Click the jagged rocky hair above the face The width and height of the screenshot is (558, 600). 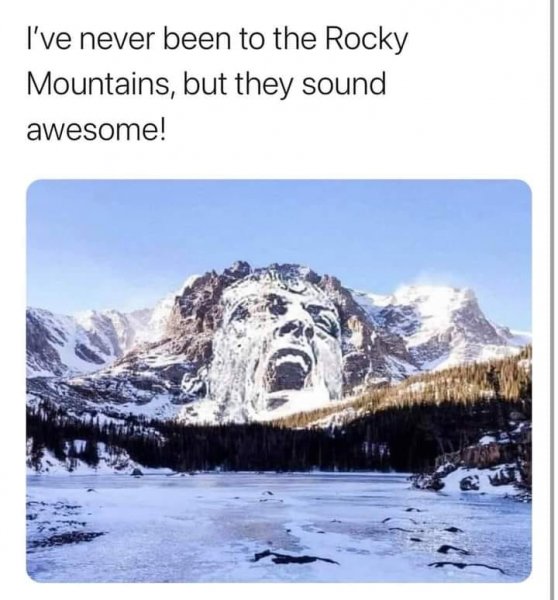268,277
